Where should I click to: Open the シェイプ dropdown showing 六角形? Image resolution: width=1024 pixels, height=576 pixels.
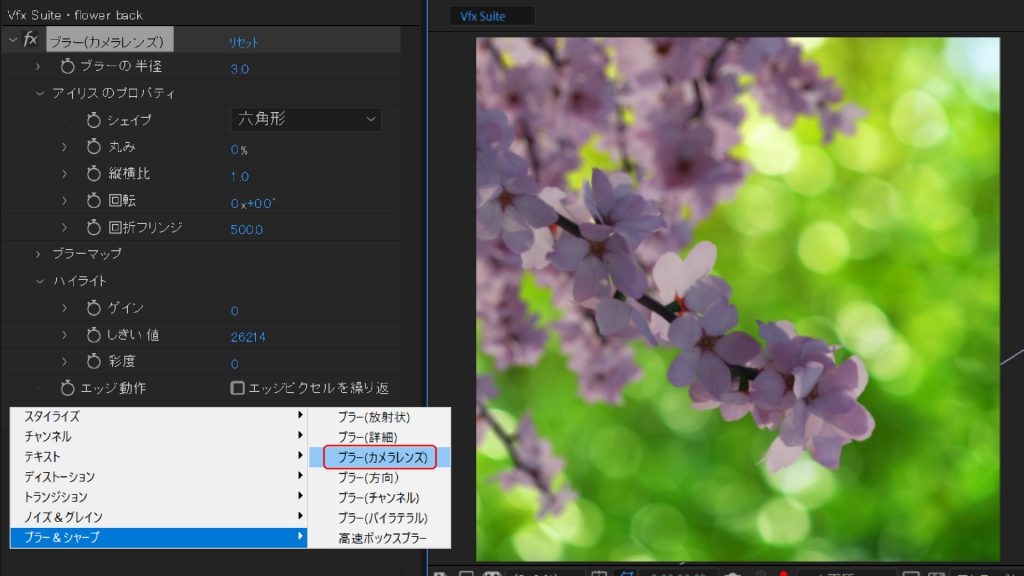(x=306, y=120)
